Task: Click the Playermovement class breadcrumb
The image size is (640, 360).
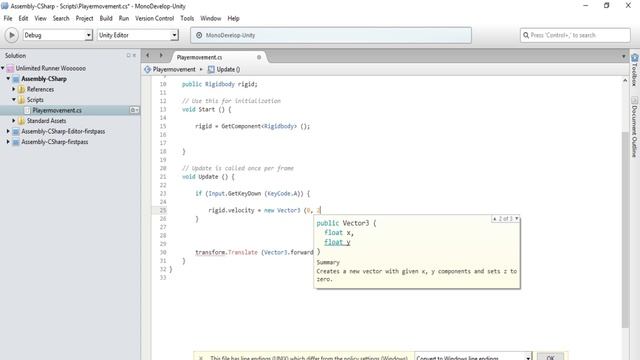Action: [170, 69]
